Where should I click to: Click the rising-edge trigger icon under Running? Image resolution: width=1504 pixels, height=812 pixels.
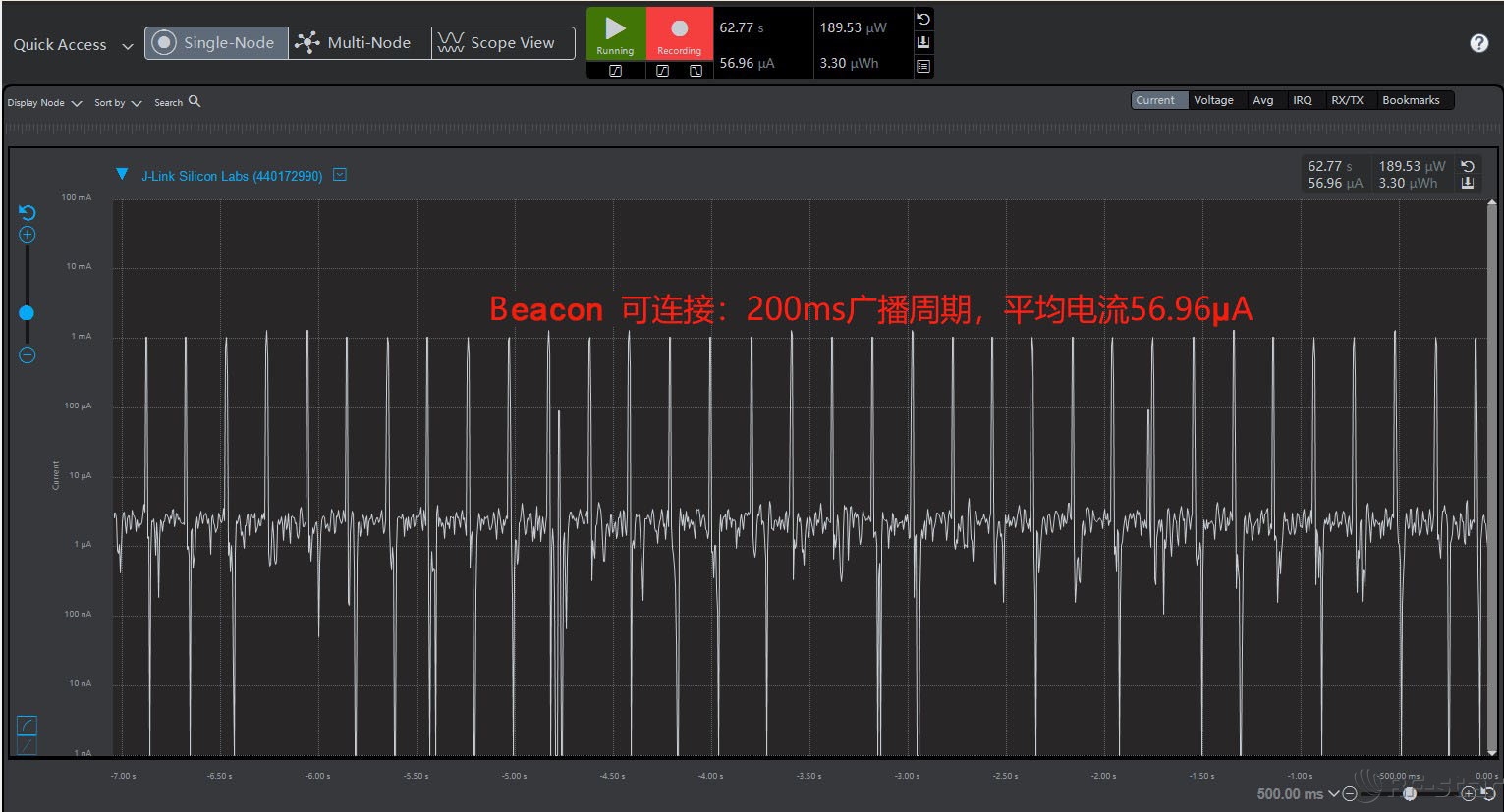616,71
